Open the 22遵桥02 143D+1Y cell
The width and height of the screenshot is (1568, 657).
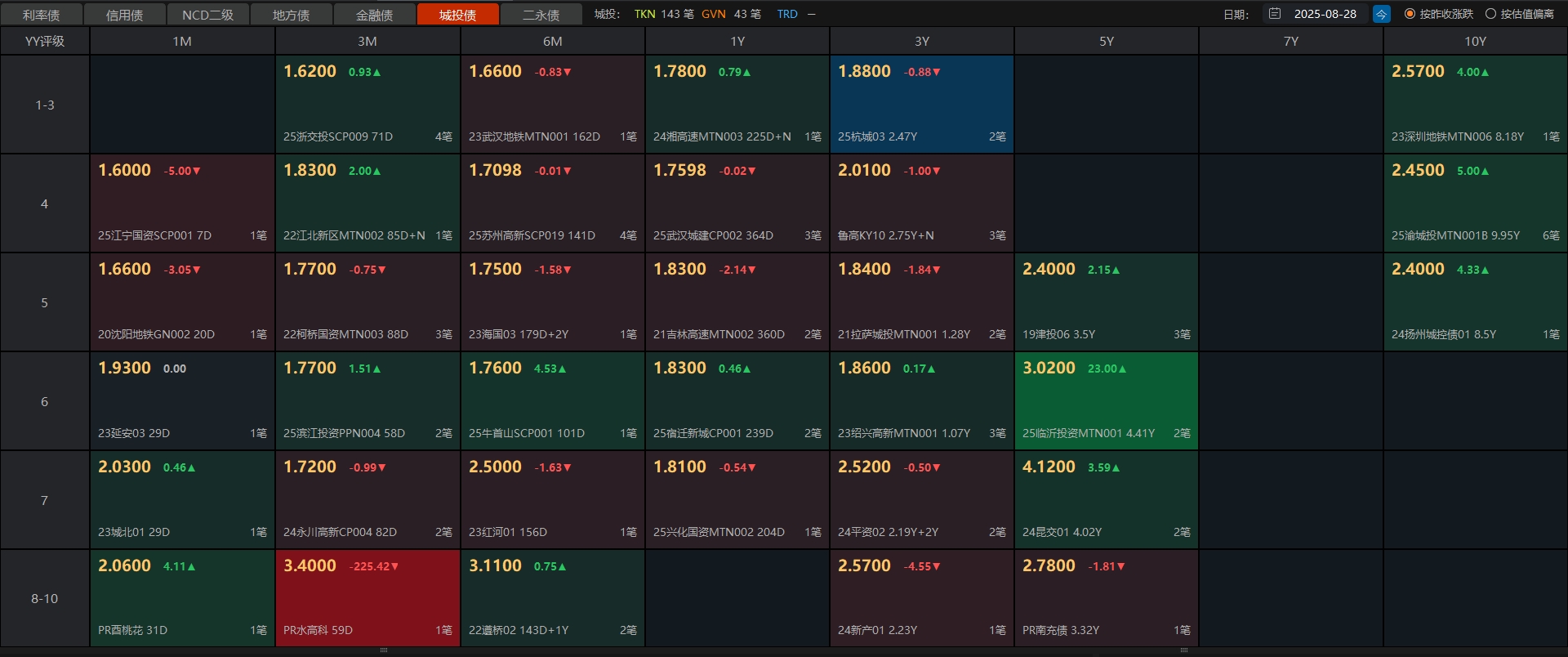(x=552, y=598)
